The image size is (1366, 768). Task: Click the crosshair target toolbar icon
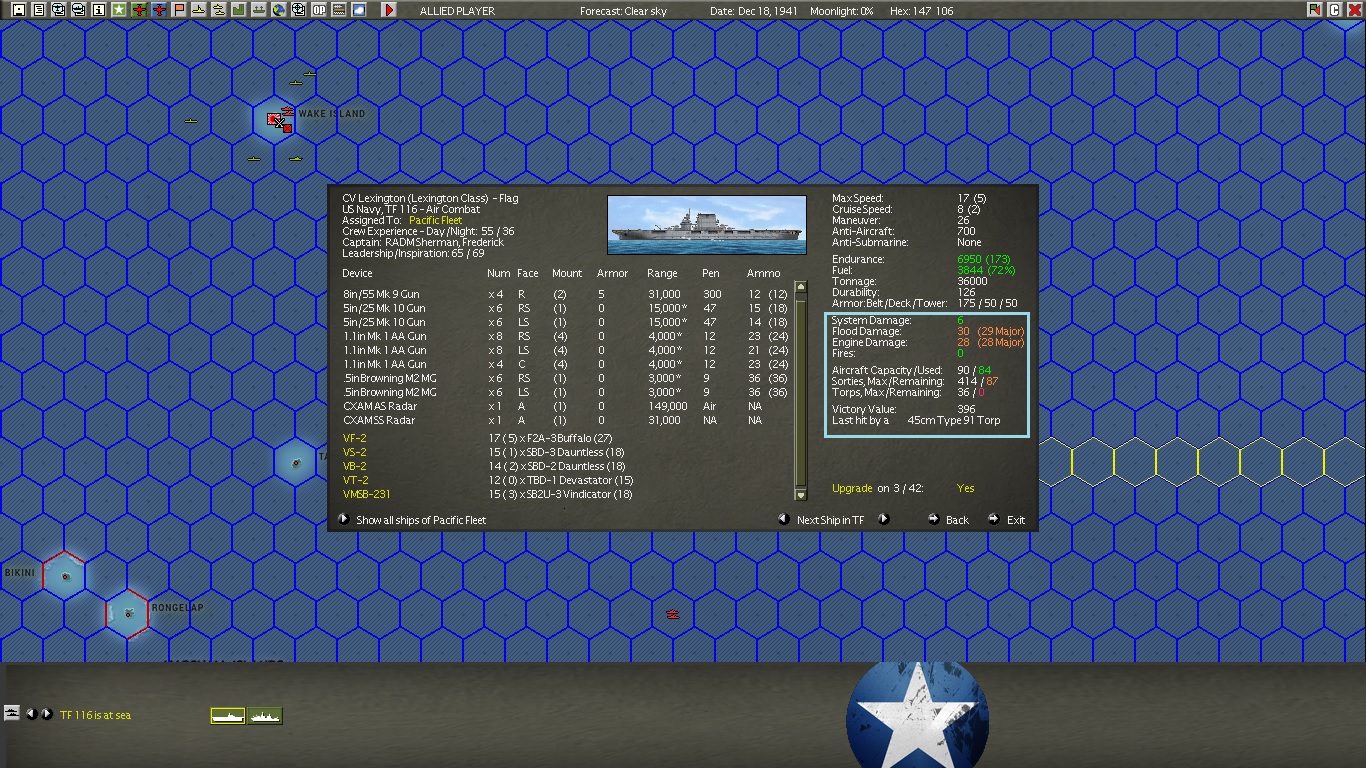coord(299,10)
